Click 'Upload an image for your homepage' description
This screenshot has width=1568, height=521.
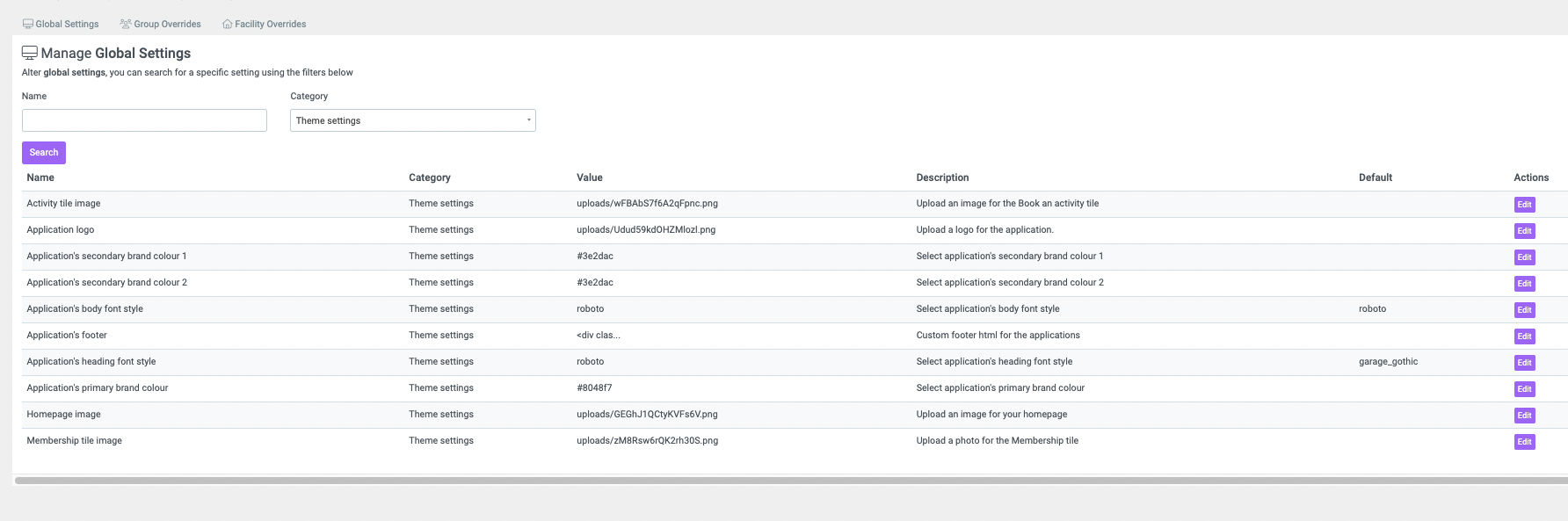click(x=991, y=415)
